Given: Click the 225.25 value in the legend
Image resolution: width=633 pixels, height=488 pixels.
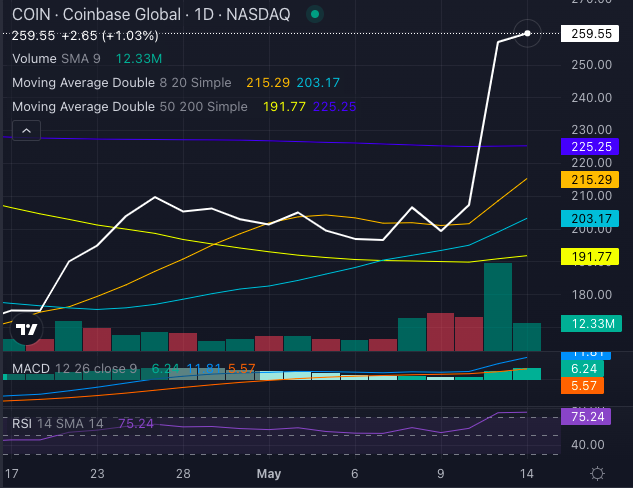Looking at the screenshot, I should click(334, 107).
